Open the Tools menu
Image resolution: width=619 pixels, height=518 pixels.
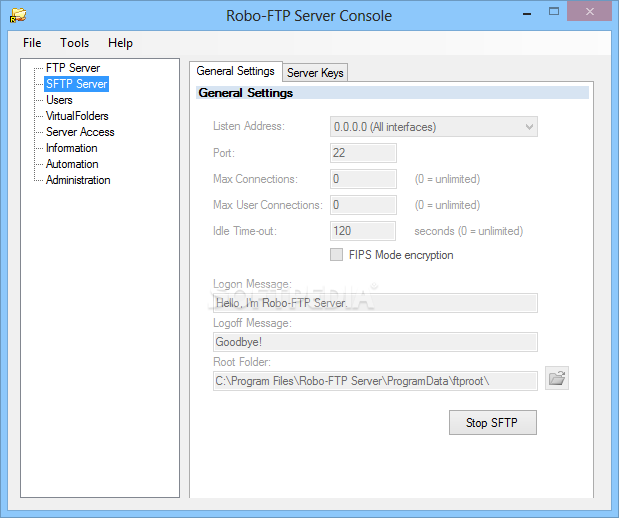(75, 43)
